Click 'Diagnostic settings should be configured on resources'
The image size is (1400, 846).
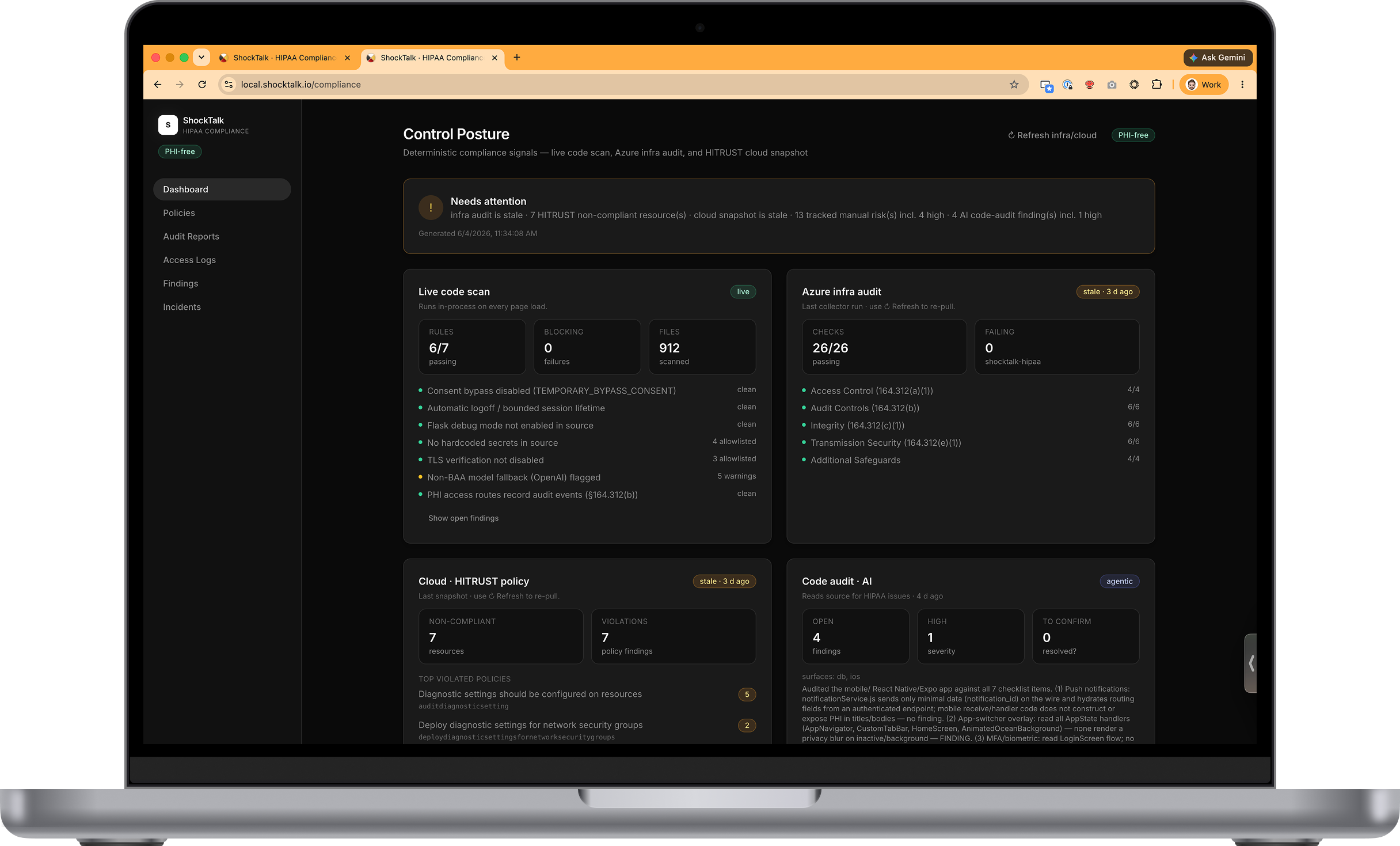click(530, 695)
